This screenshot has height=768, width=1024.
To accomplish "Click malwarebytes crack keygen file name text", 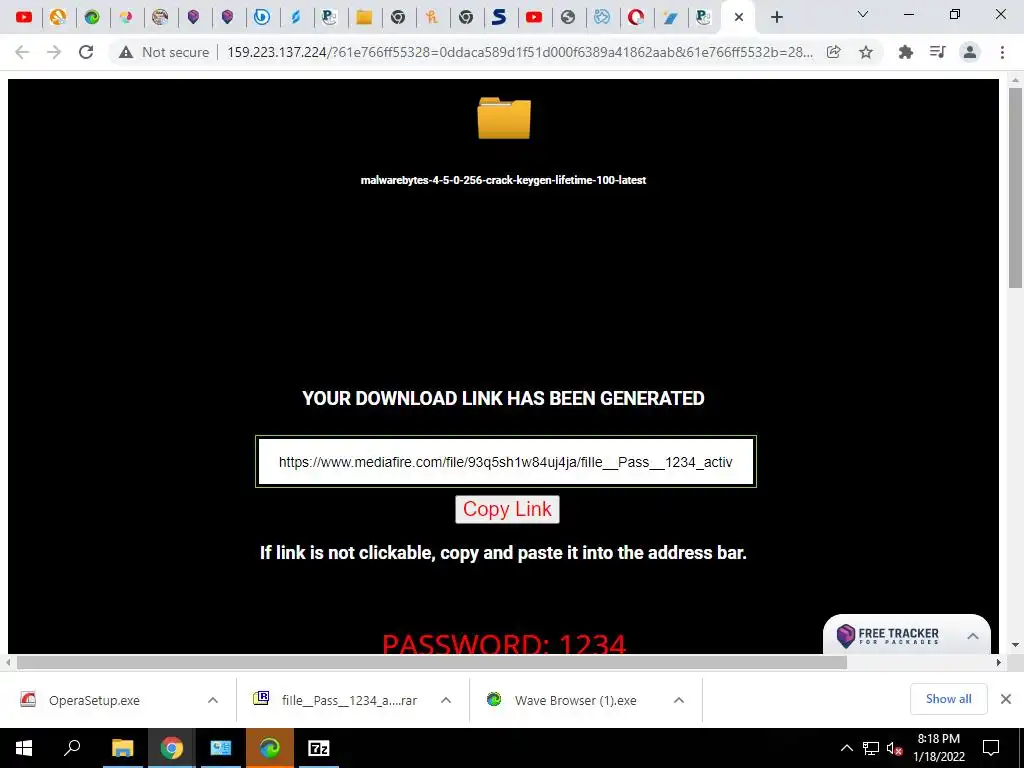I will coord(504,180).
